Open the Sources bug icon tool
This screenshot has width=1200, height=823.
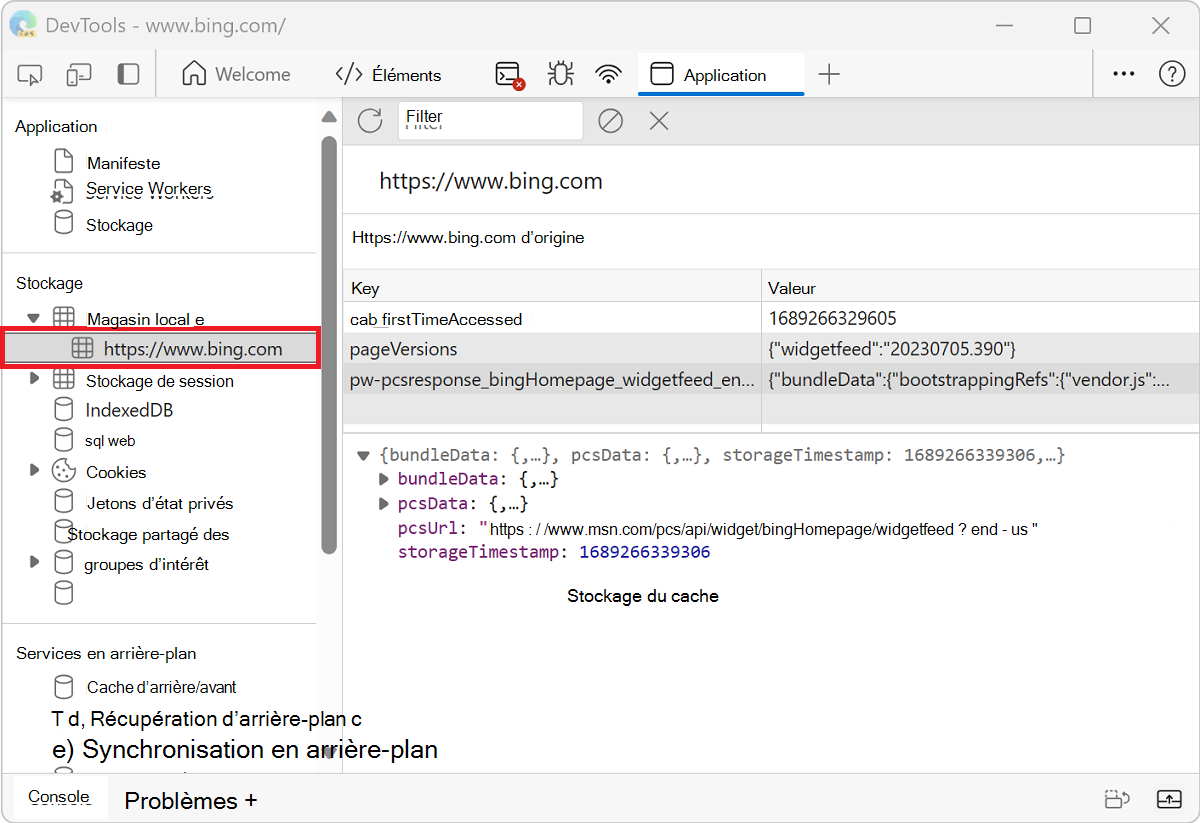click(560, 75)
